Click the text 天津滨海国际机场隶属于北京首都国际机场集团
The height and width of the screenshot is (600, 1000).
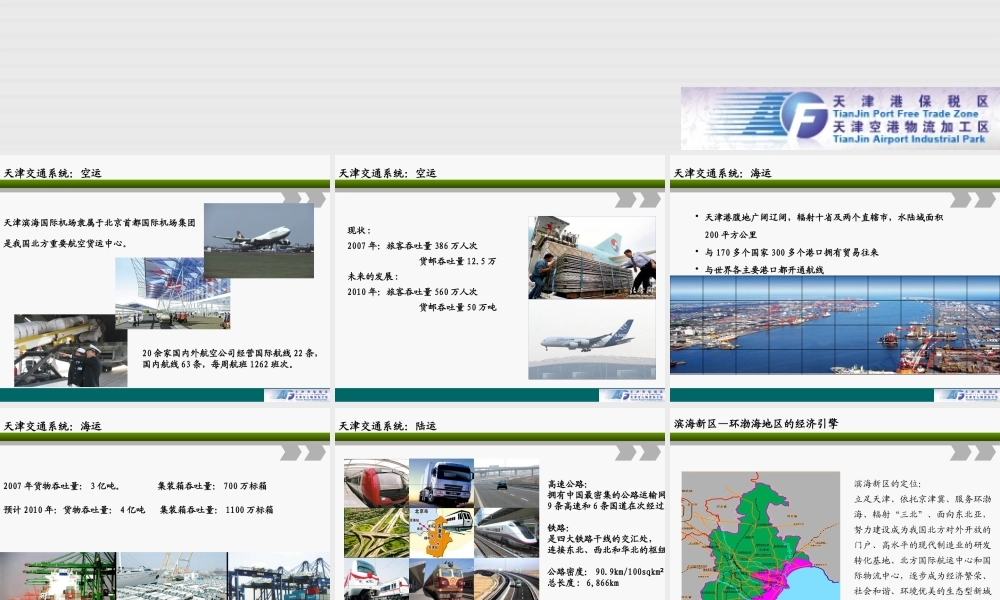99,223
